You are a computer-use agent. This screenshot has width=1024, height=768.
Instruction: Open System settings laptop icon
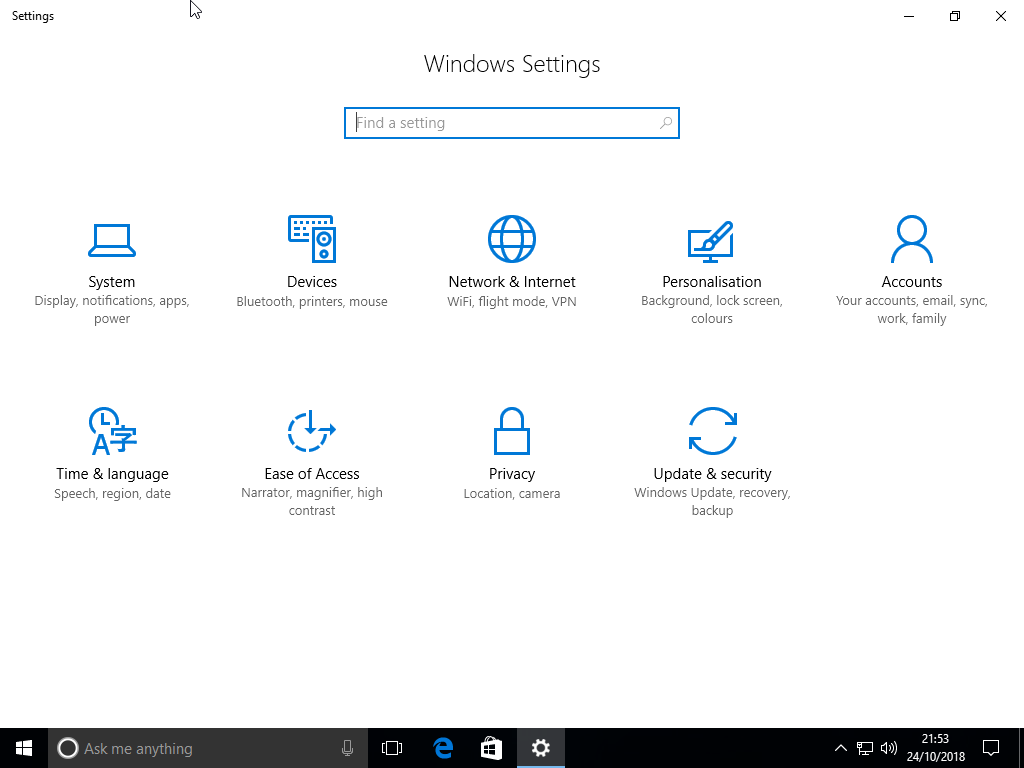(x=112, y=240)
